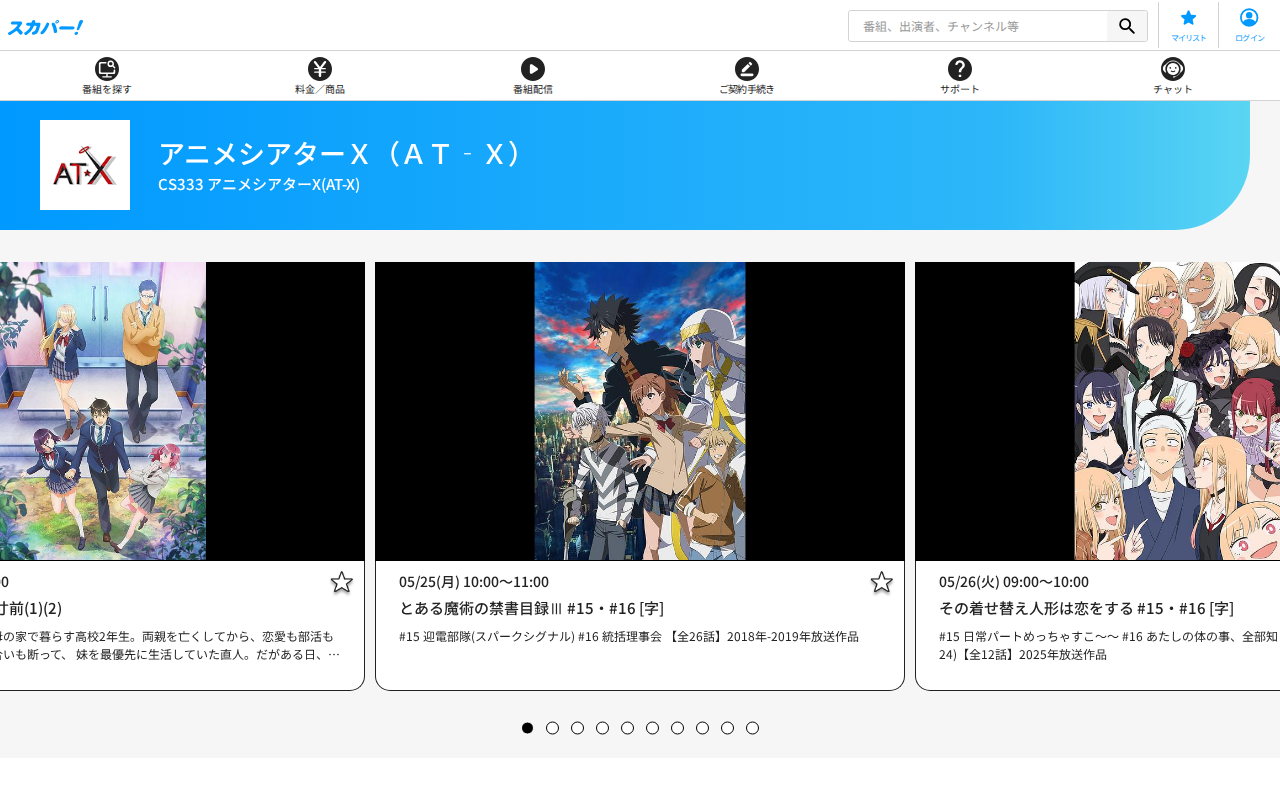The image size is (1280, 800).
Task: Click first card description about 高校2年生
Action: click(x=170, y=645)
